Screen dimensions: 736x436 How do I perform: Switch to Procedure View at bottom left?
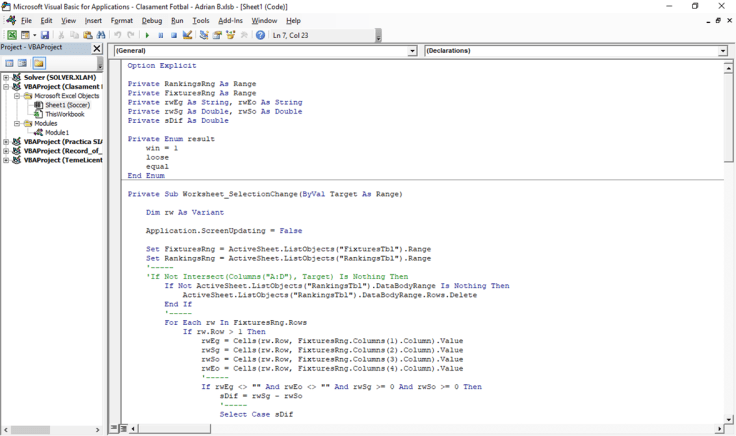(x=114, y=429)
